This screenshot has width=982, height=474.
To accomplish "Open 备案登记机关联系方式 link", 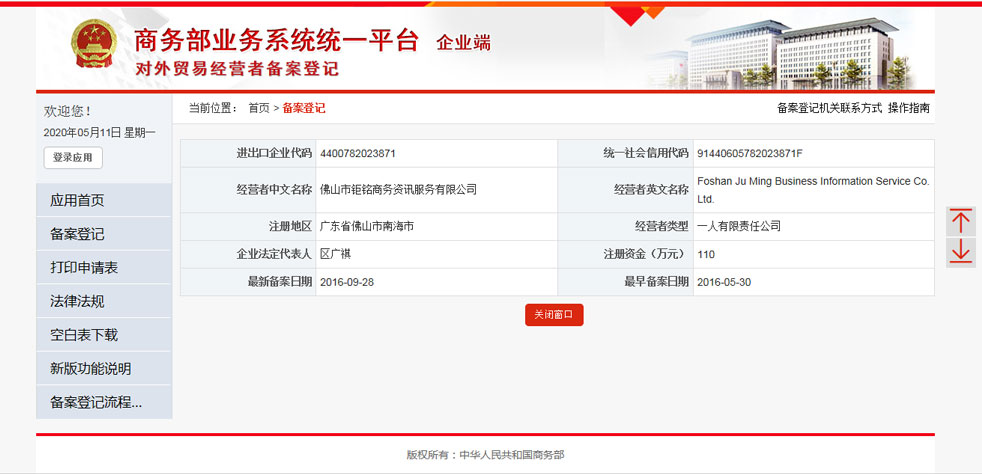I will [829, 108].
